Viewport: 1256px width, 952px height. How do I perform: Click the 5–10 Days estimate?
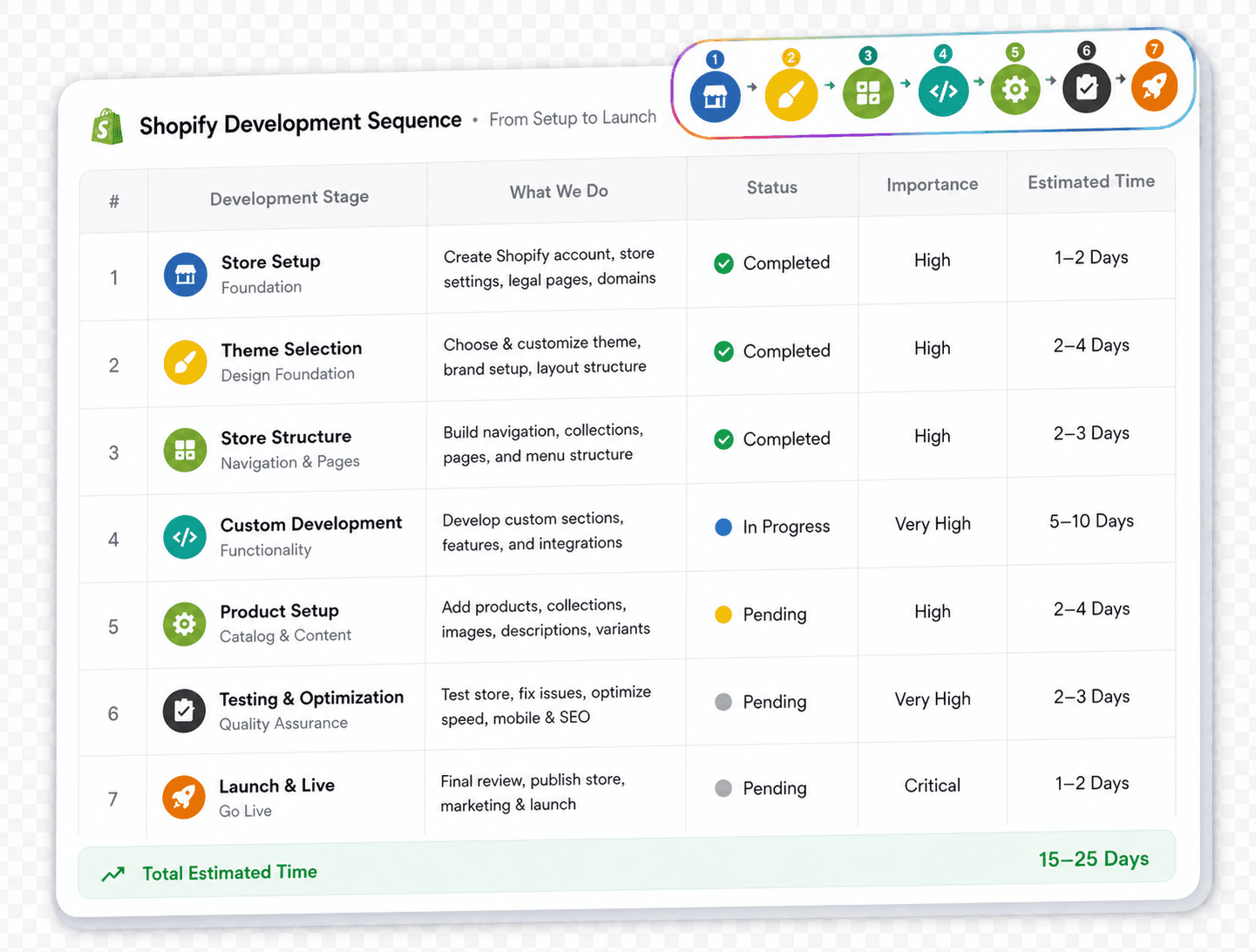pyautogui.click(x=1091, y=521)
